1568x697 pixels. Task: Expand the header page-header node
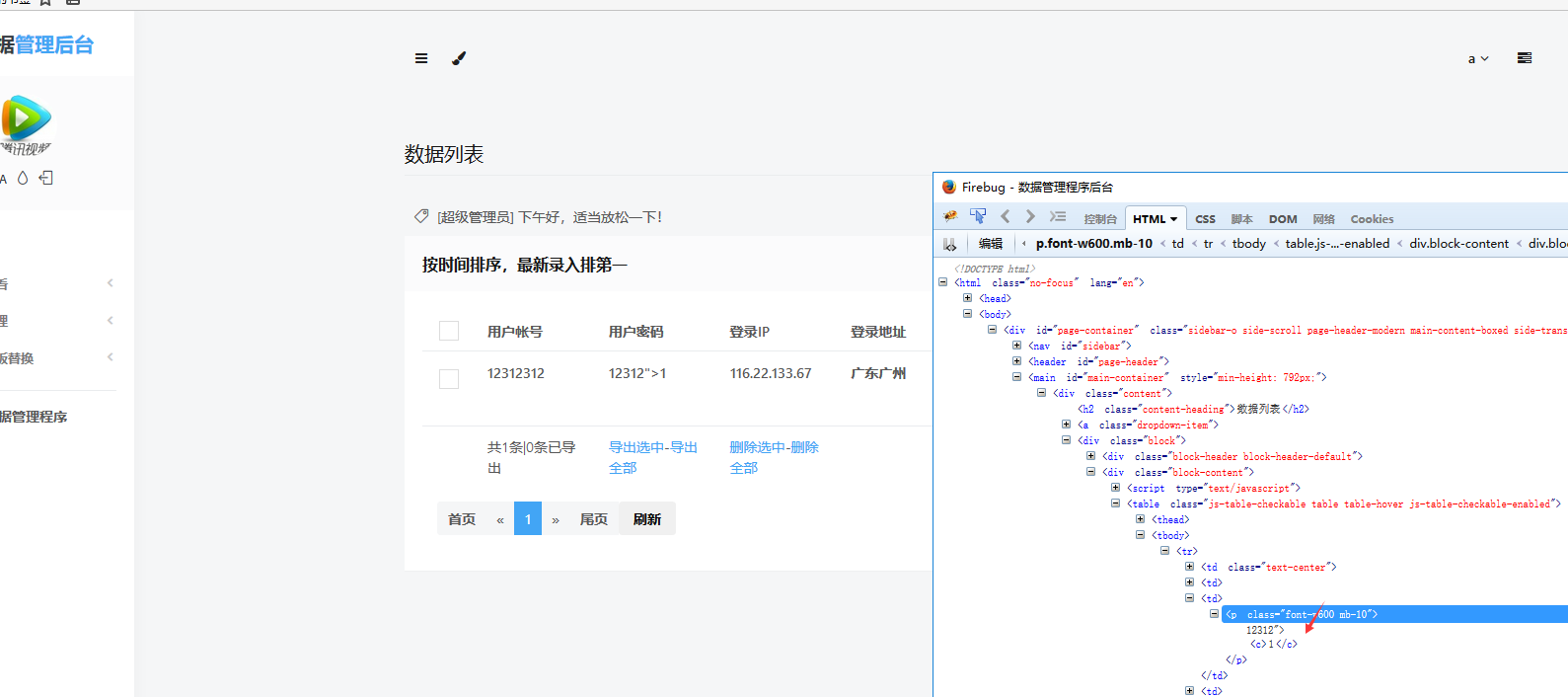(x=1016, y=361)
